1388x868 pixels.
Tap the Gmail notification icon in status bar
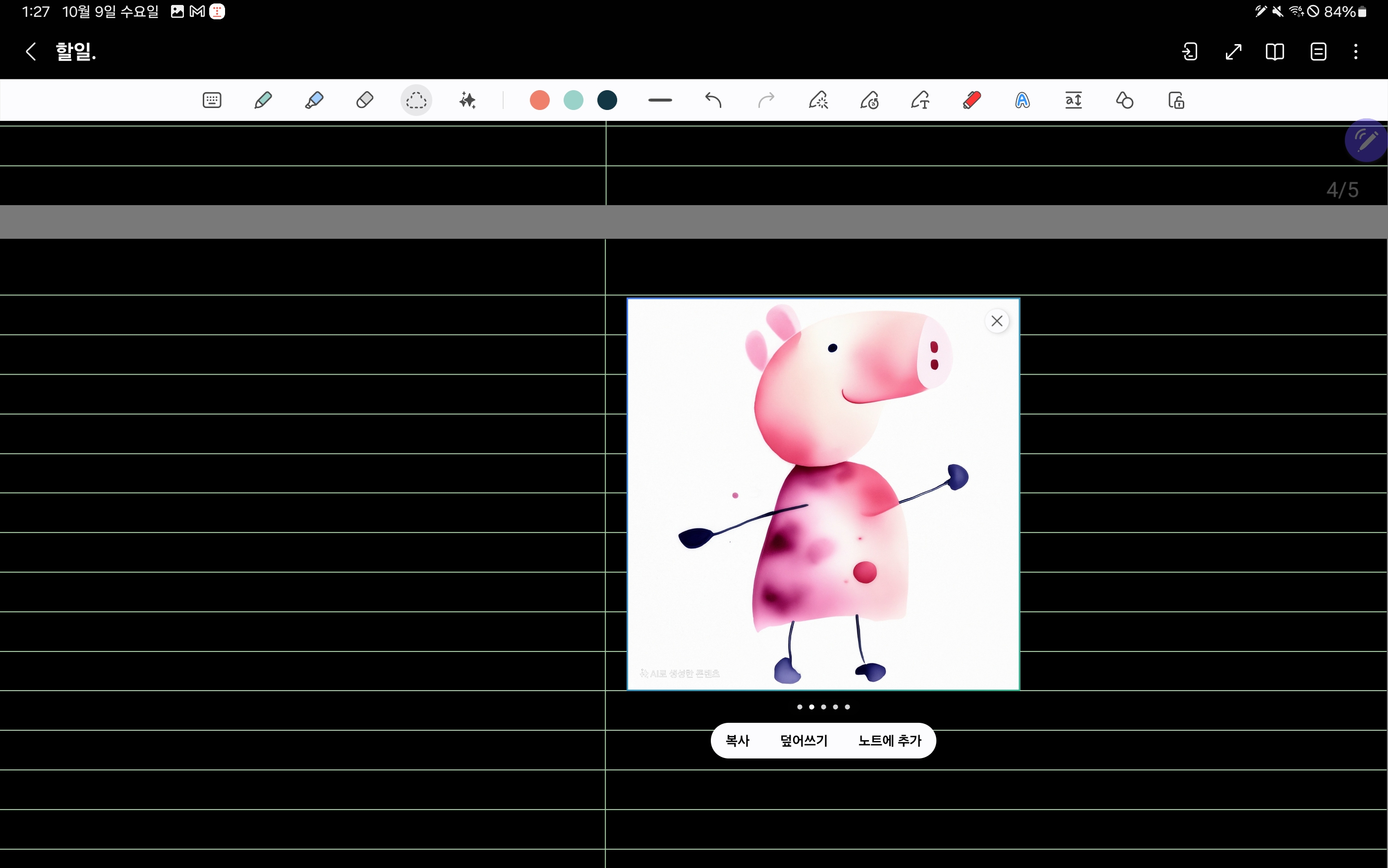197,11
